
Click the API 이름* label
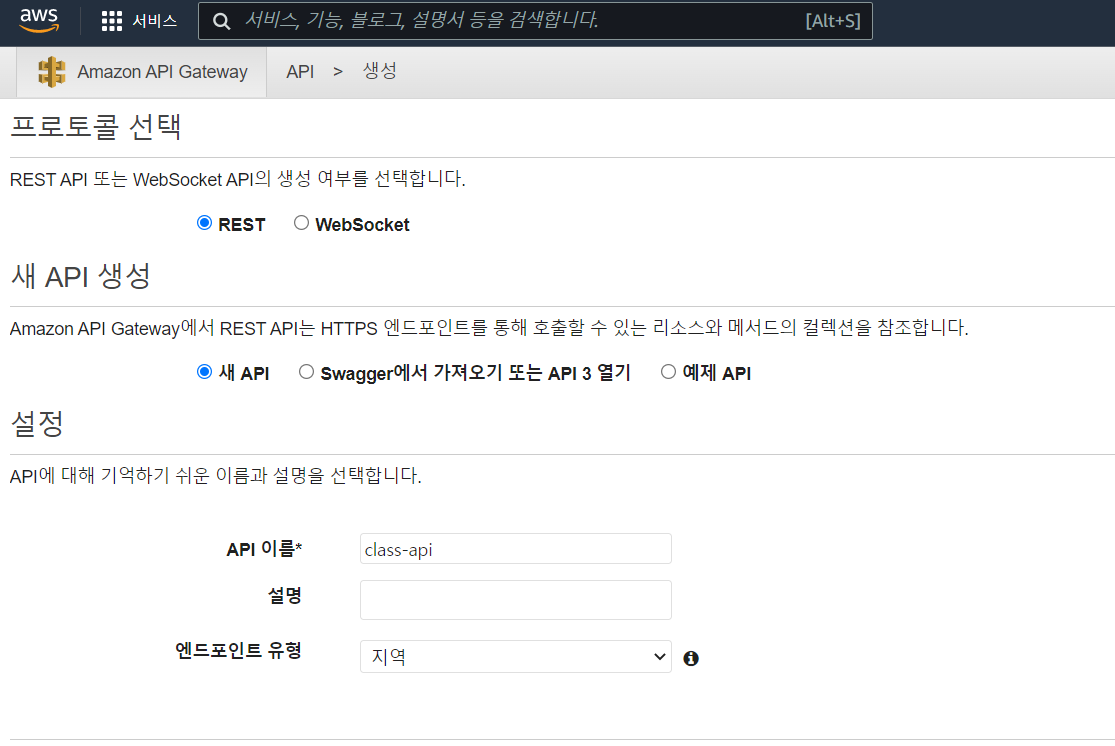(x=264, y=549)
